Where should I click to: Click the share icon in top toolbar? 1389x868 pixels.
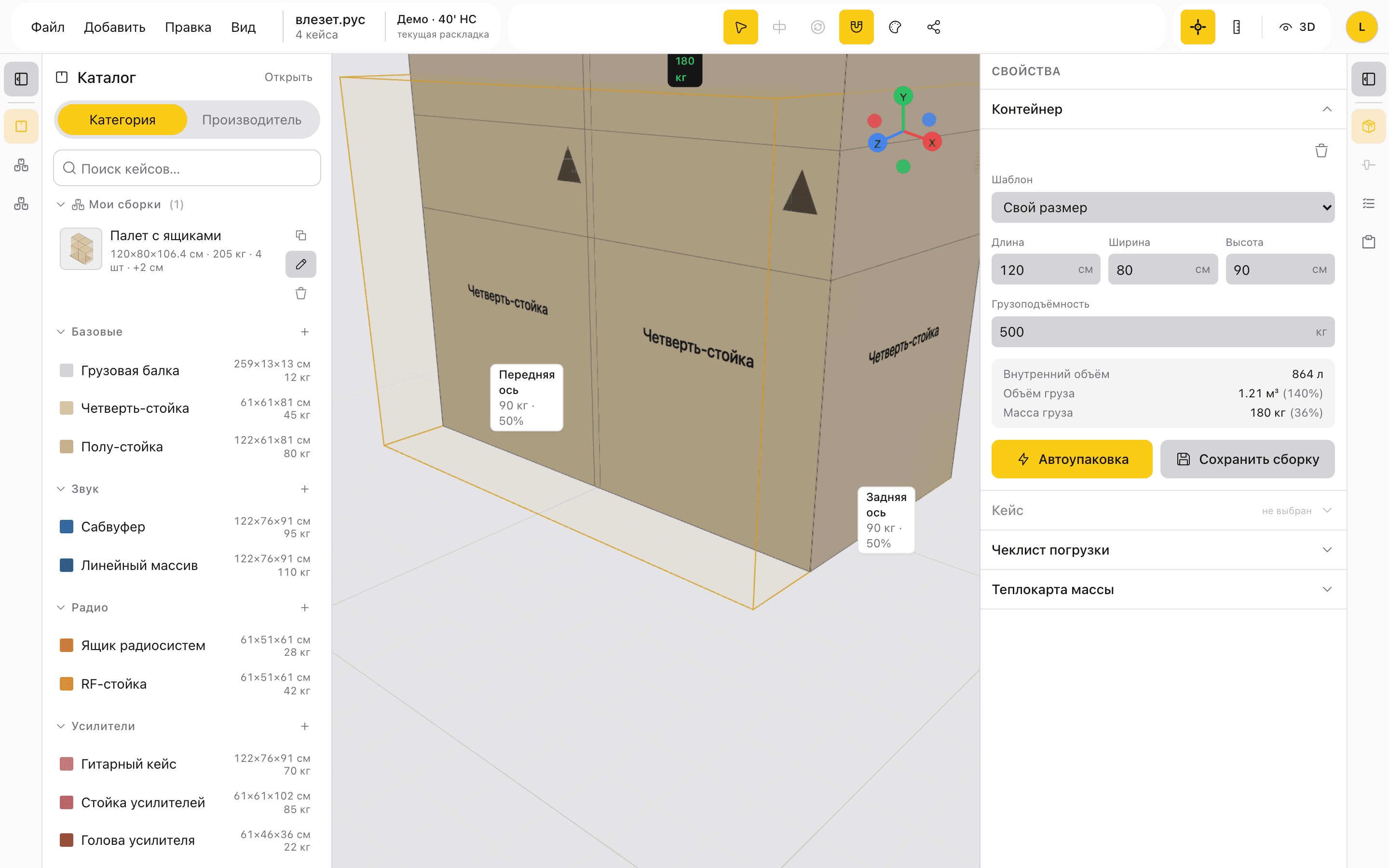pyautogui.click(x=934, y=27)
